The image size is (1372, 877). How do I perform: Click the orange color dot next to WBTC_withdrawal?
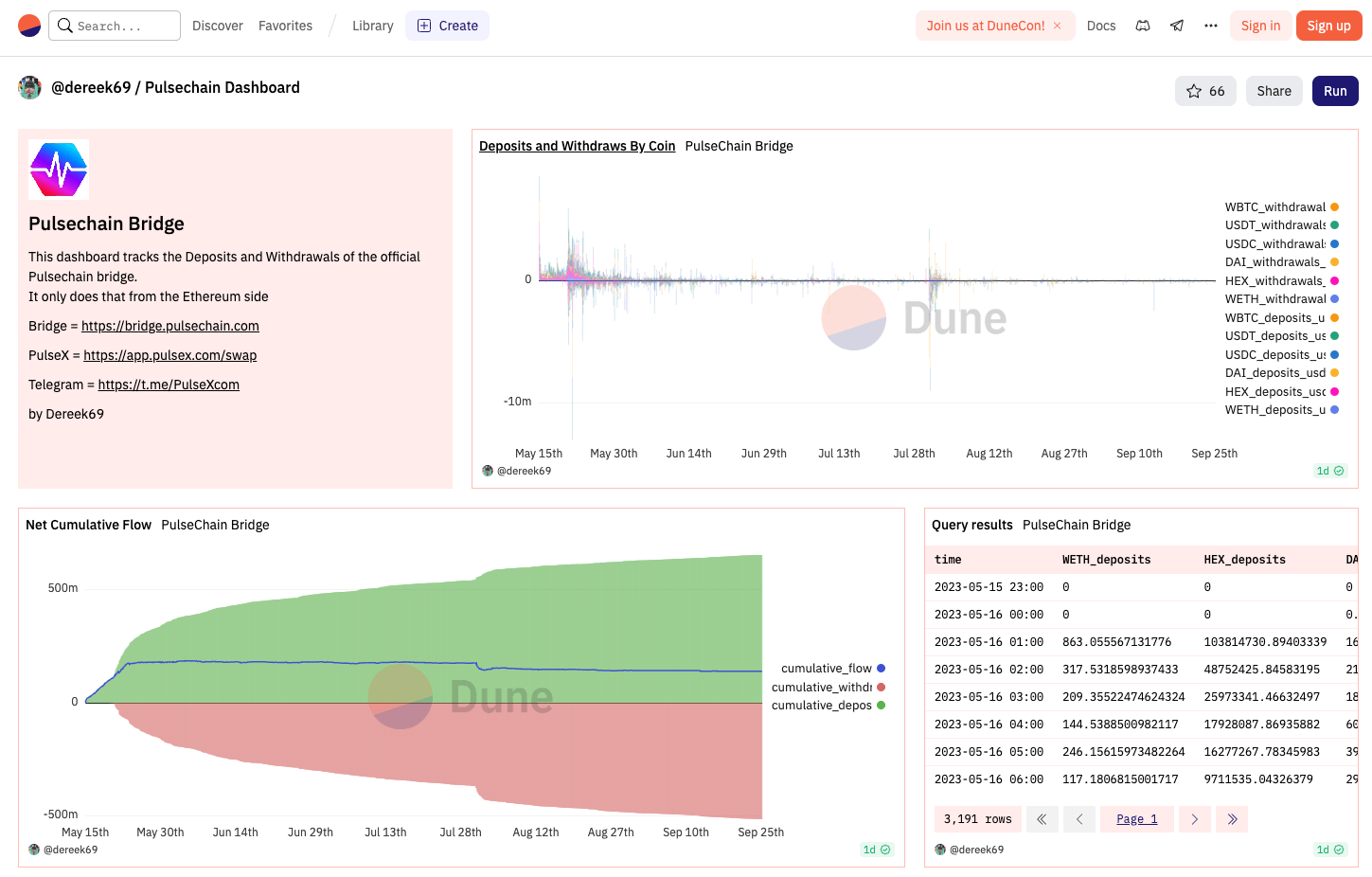(x=1334, y=206)
